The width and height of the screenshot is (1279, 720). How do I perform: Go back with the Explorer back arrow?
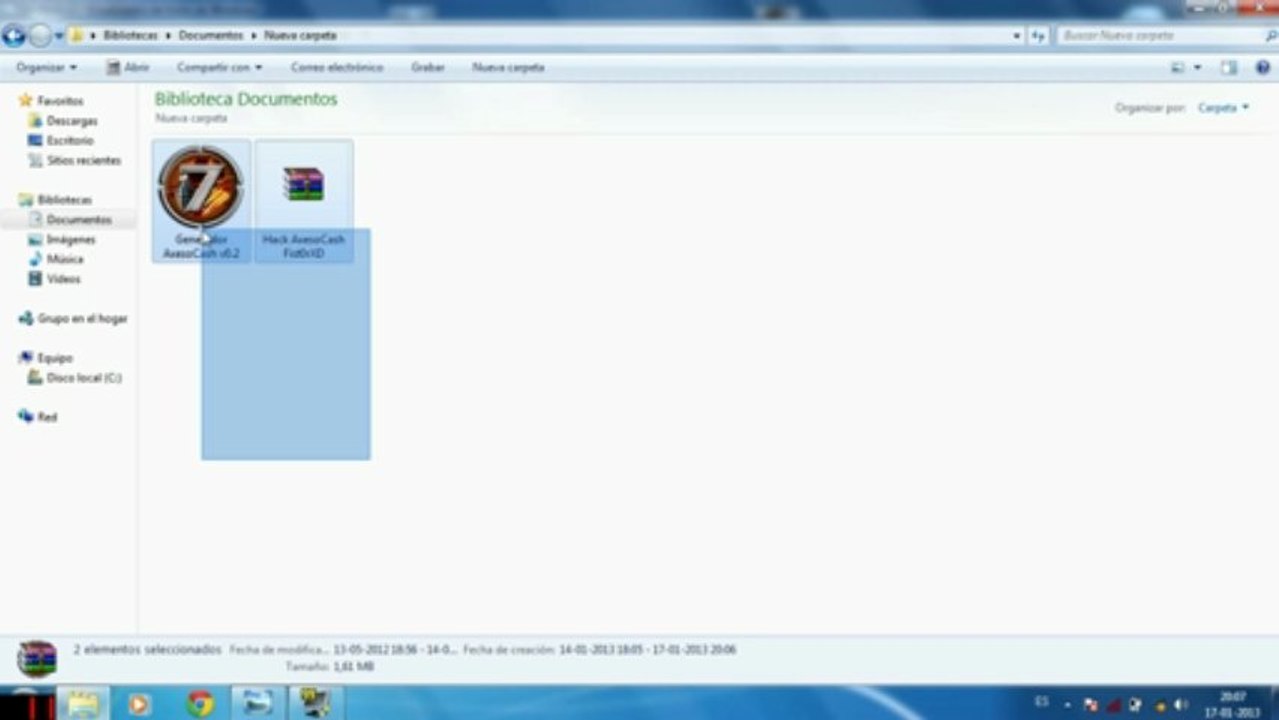(x=14, y=36)
